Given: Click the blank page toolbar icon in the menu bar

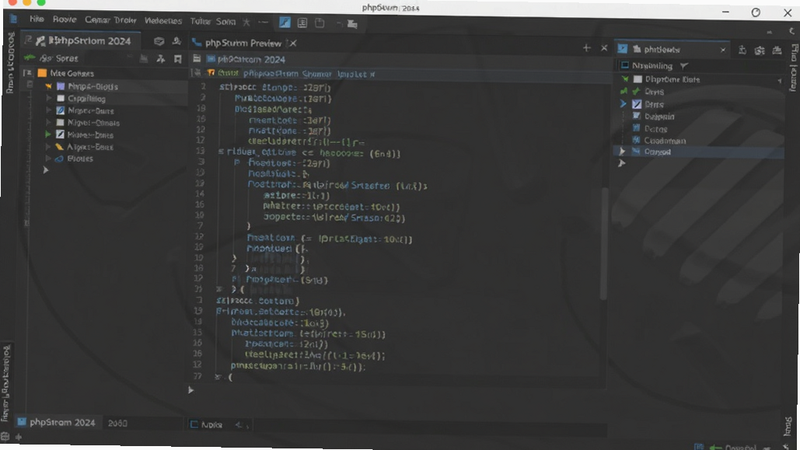Looking at the screenshot, I should pyautogui.click(x=319, y=23).
